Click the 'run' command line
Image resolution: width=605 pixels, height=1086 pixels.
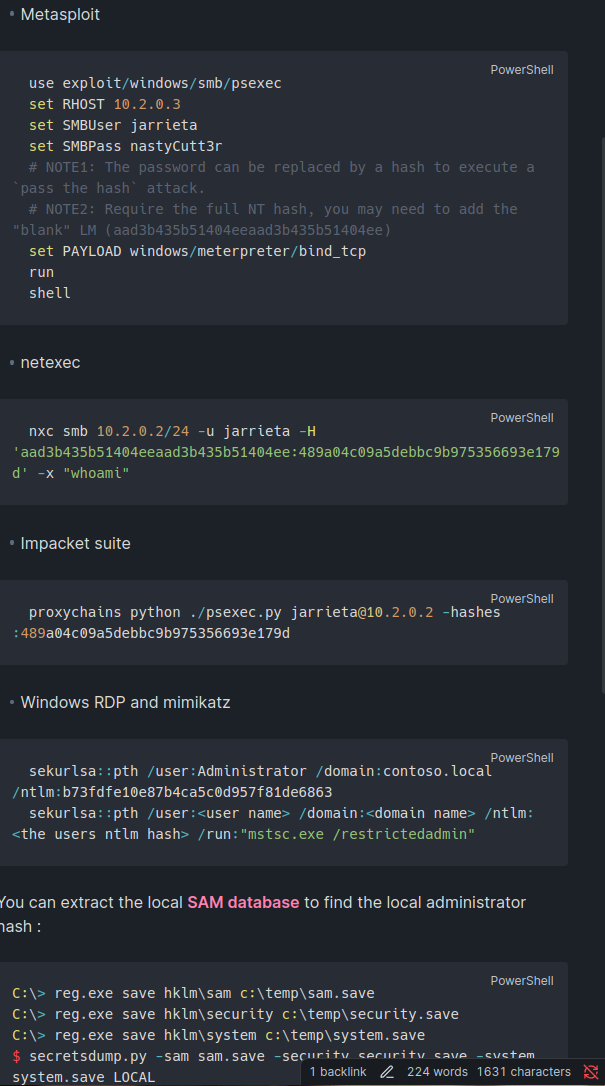(42, 272)
